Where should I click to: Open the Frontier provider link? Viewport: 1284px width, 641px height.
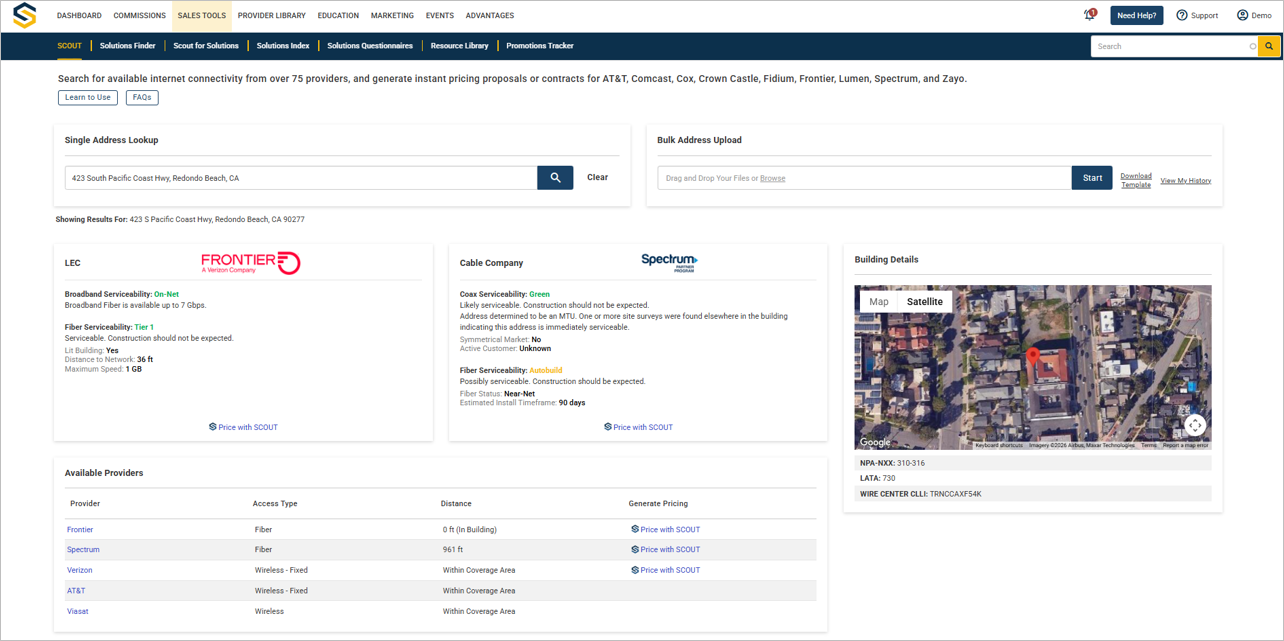click(x=80, y=529)
